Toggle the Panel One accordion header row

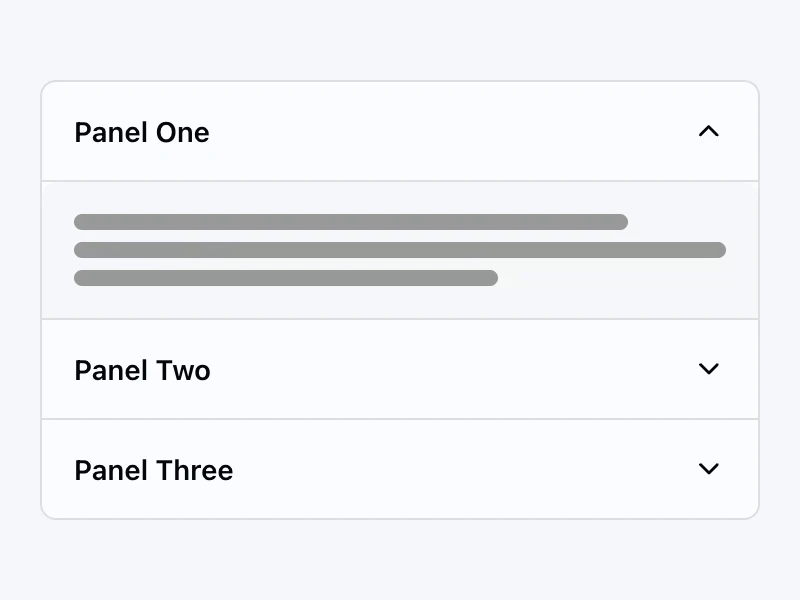(400, 132)
